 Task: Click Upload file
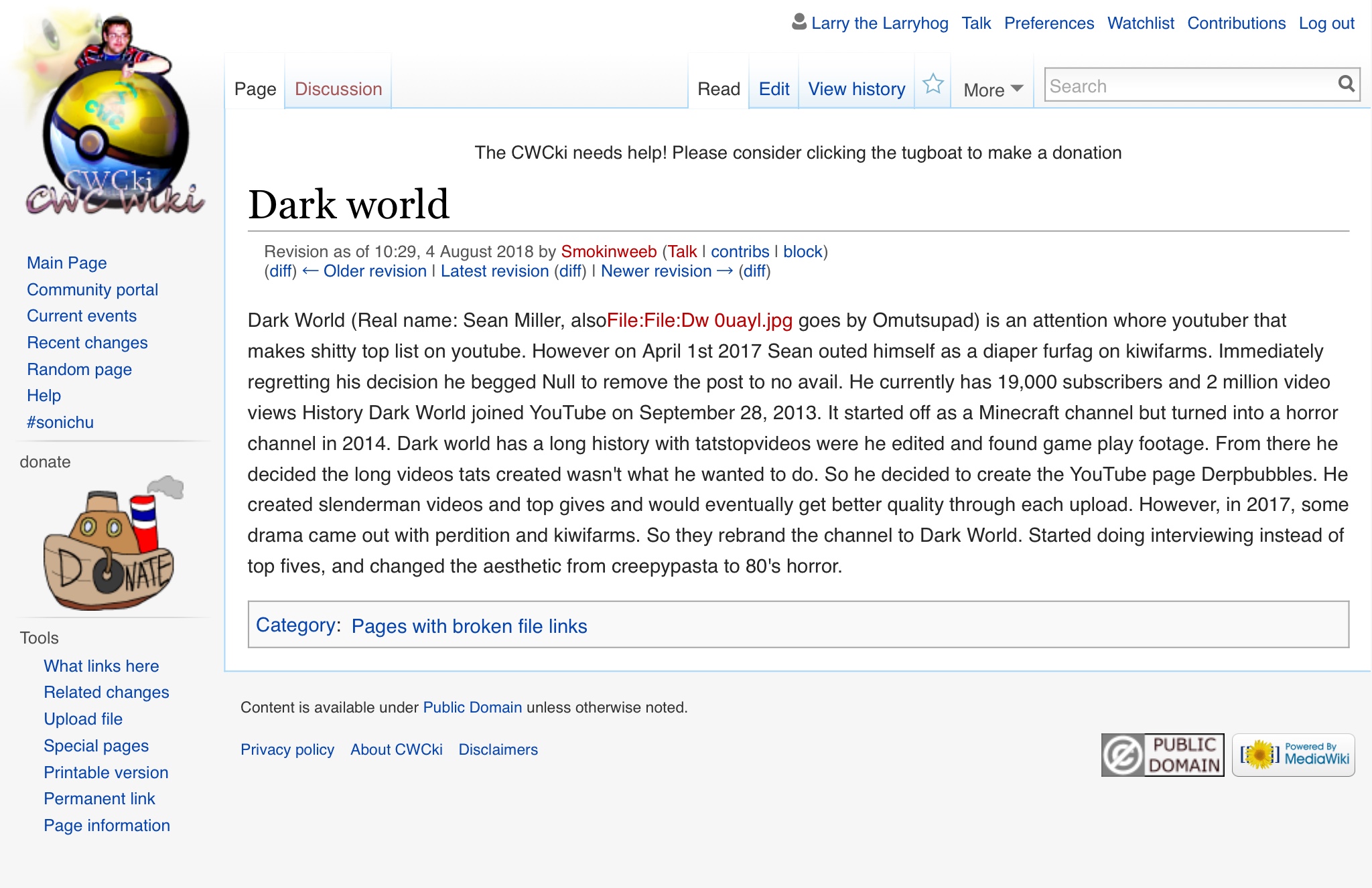83,719
